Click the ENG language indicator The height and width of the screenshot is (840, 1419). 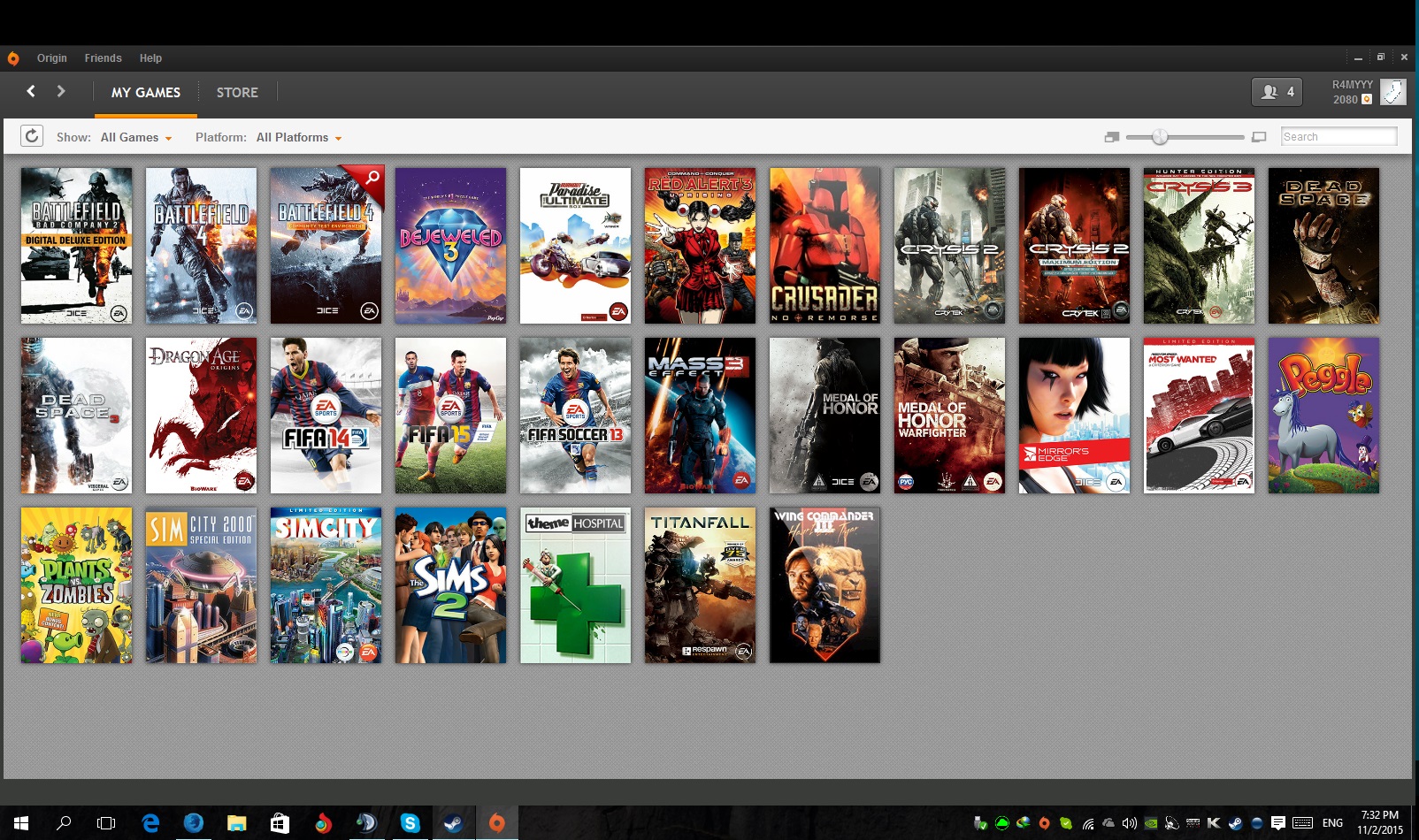[1332, 823]
